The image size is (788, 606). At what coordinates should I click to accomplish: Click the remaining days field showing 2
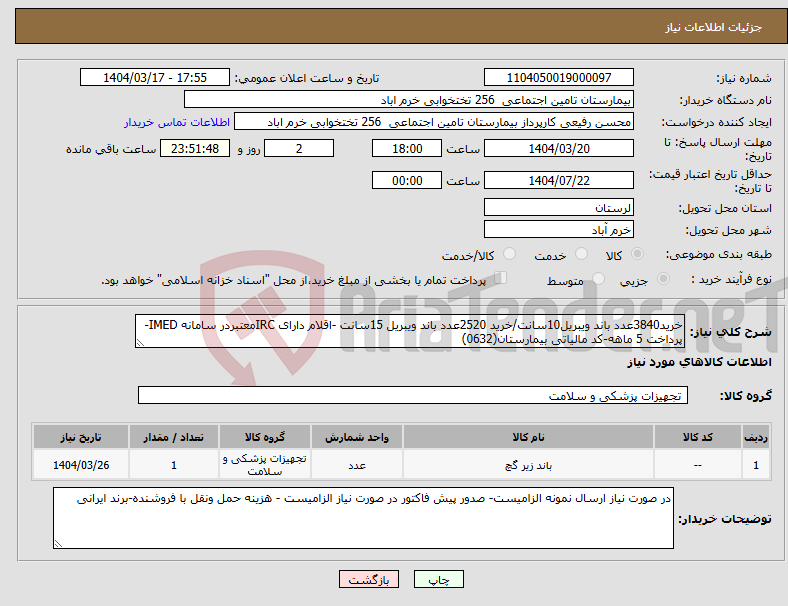tap(299, 148)
